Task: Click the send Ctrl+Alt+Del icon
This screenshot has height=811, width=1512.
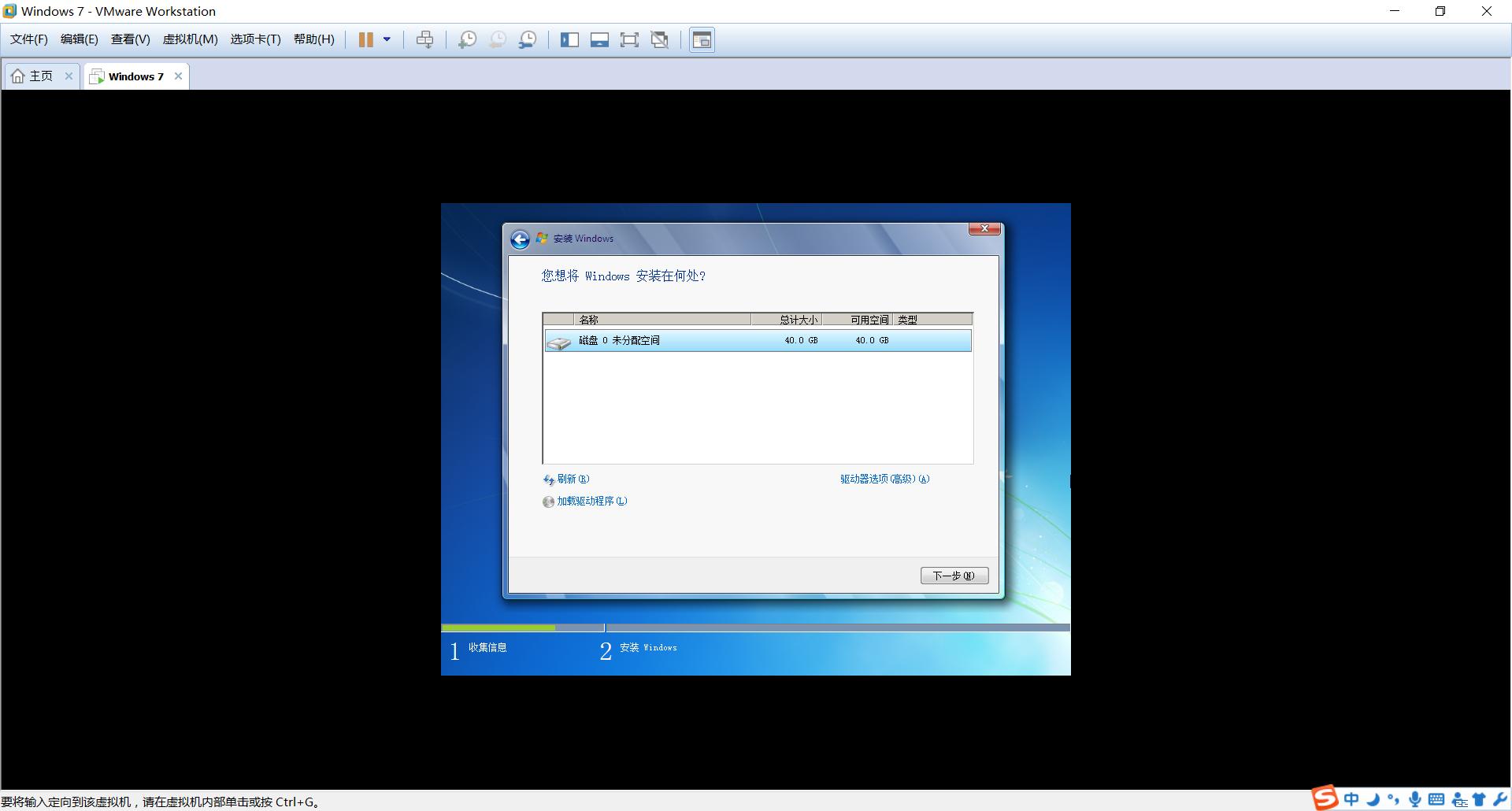Action: (x=424, y=39)
